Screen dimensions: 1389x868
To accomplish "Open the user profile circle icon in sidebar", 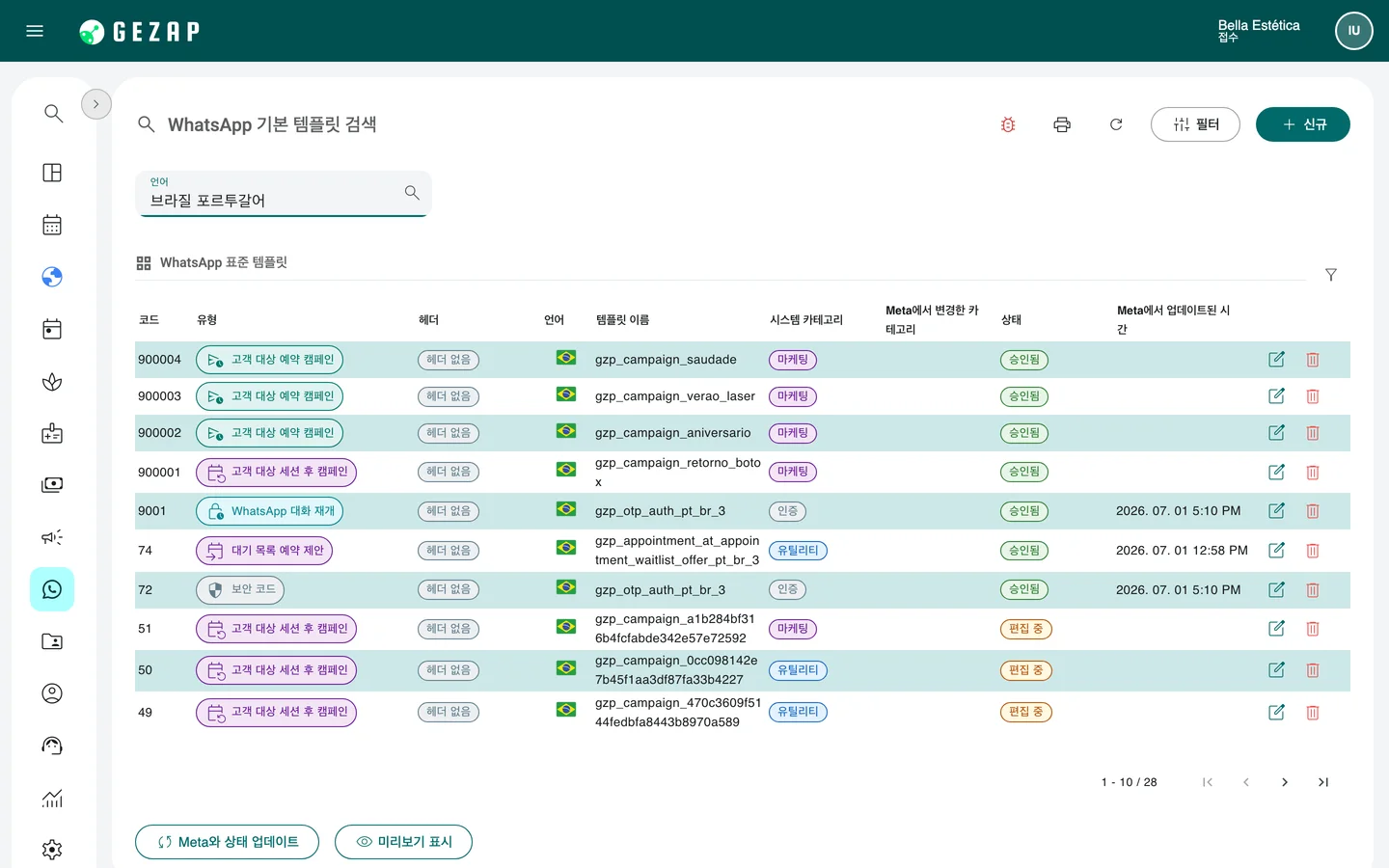I will pyautogui.click(x=52, y=693).
